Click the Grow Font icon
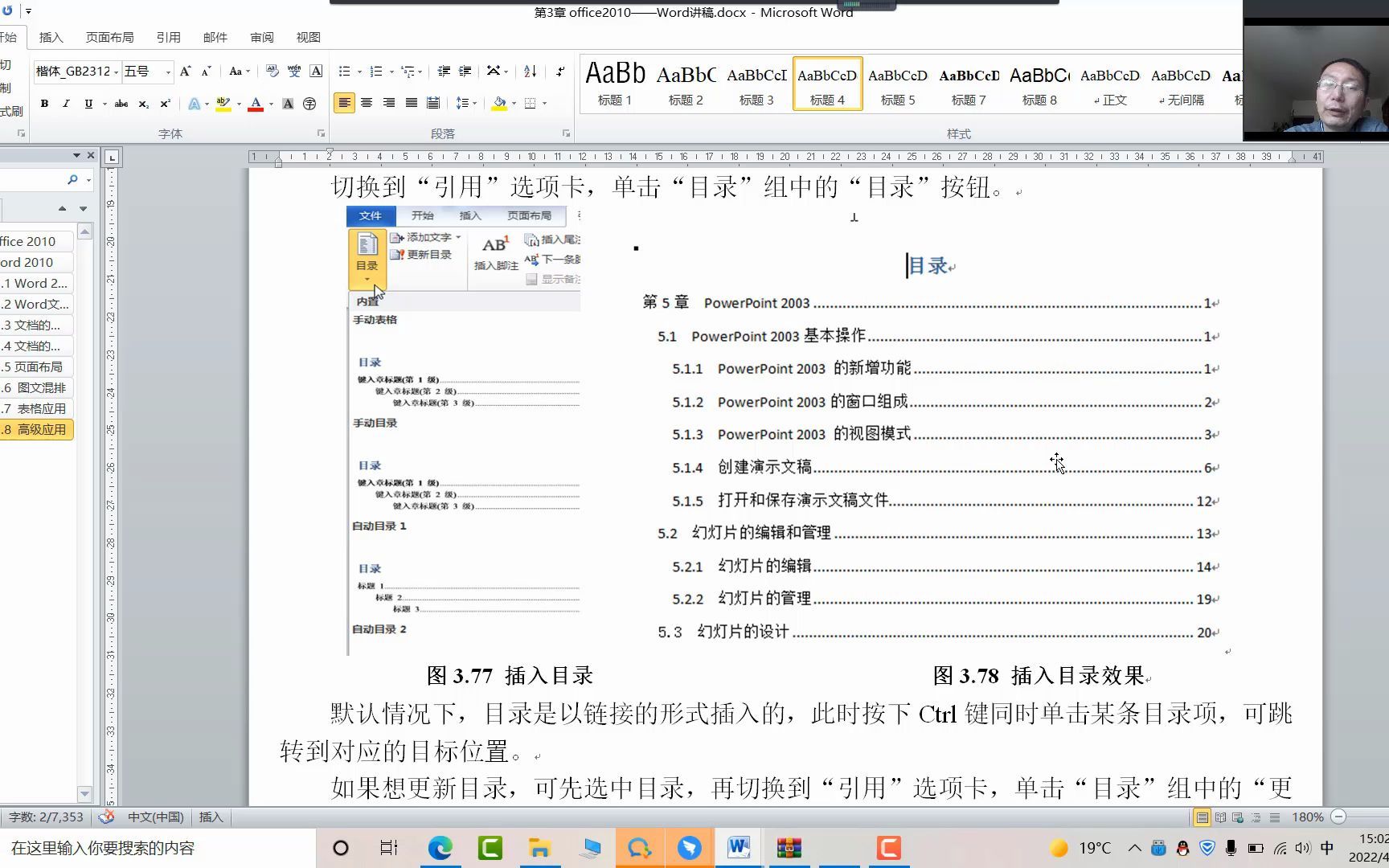This screenshot has width=1389, height=868. 185,72
